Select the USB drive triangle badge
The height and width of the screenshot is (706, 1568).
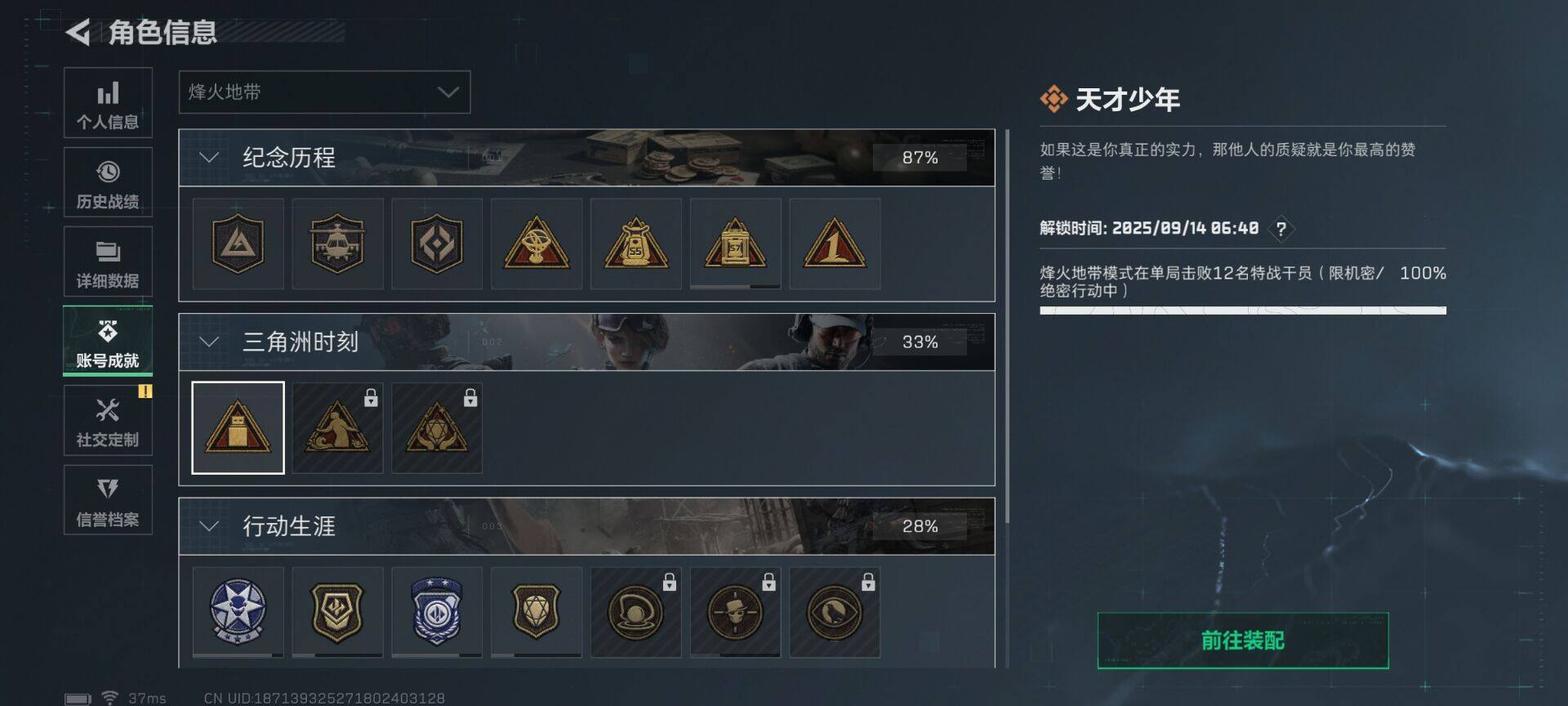238,427
